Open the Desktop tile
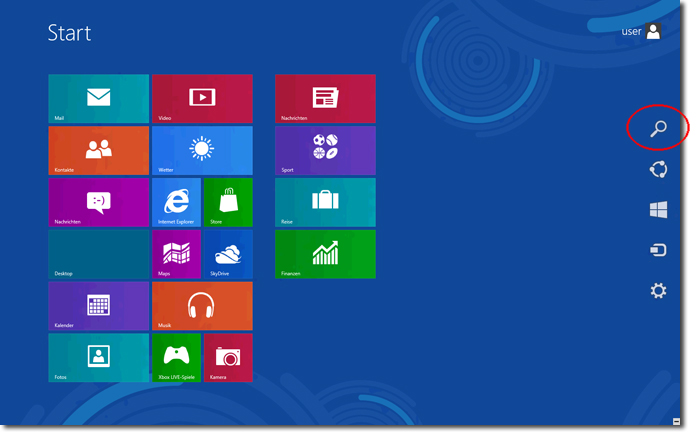Screen dimensions: 700x445 [x=99, y=254]
